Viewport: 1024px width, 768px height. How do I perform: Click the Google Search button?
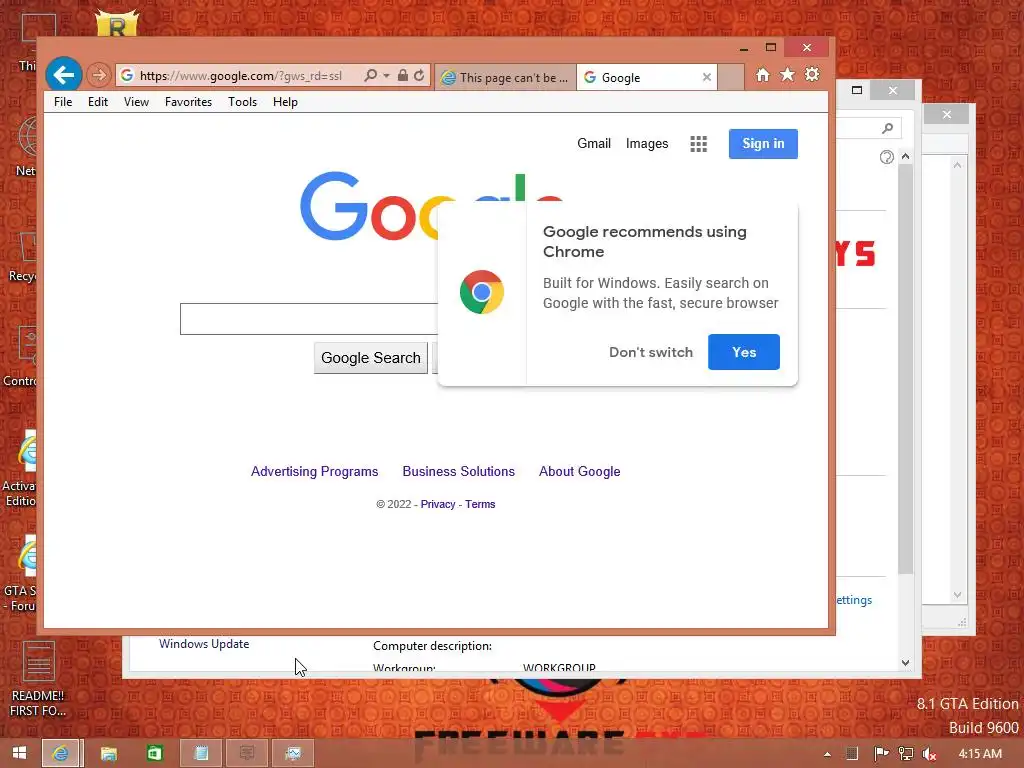[x=370, y=358]
